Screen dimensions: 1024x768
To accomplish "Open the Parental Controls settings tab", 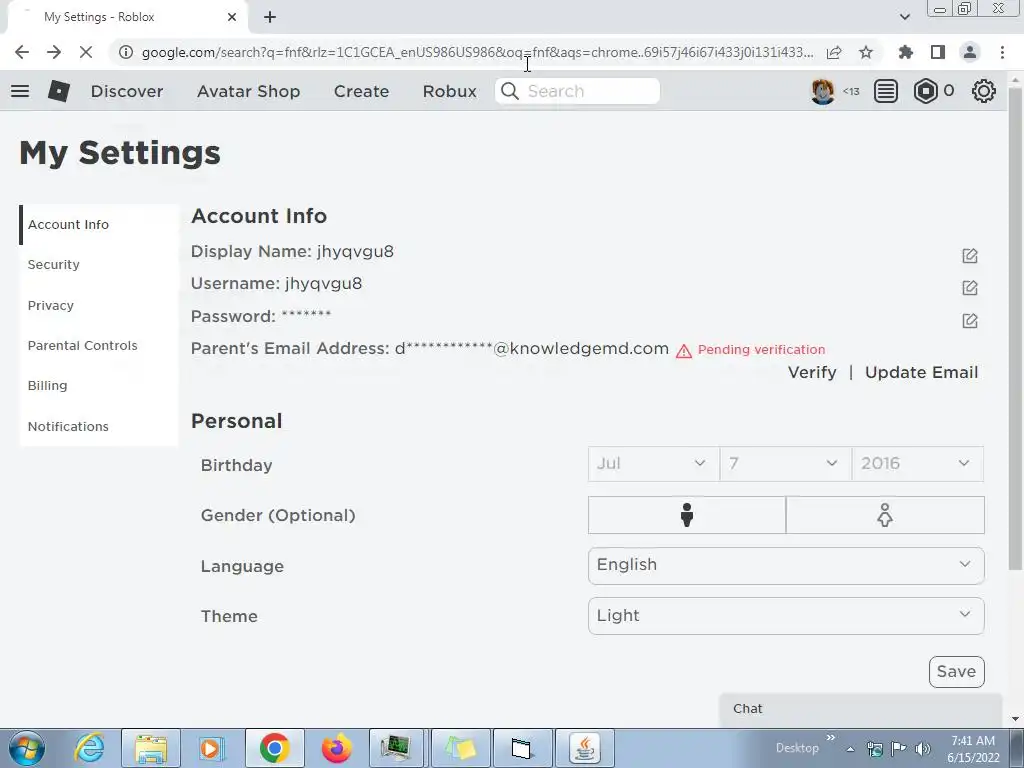I will (x=99, y=345).
